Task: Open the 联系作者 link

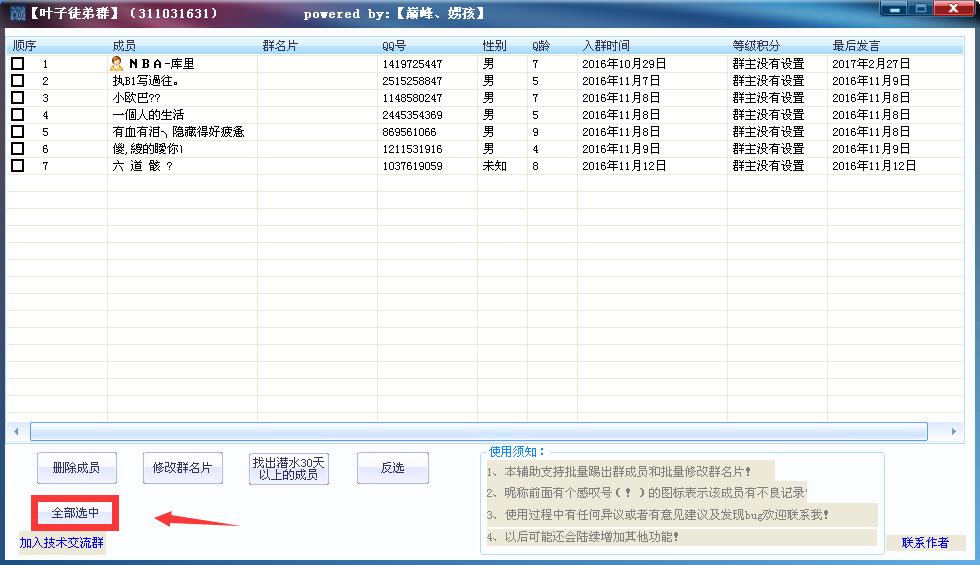Action: pos(925,543)
